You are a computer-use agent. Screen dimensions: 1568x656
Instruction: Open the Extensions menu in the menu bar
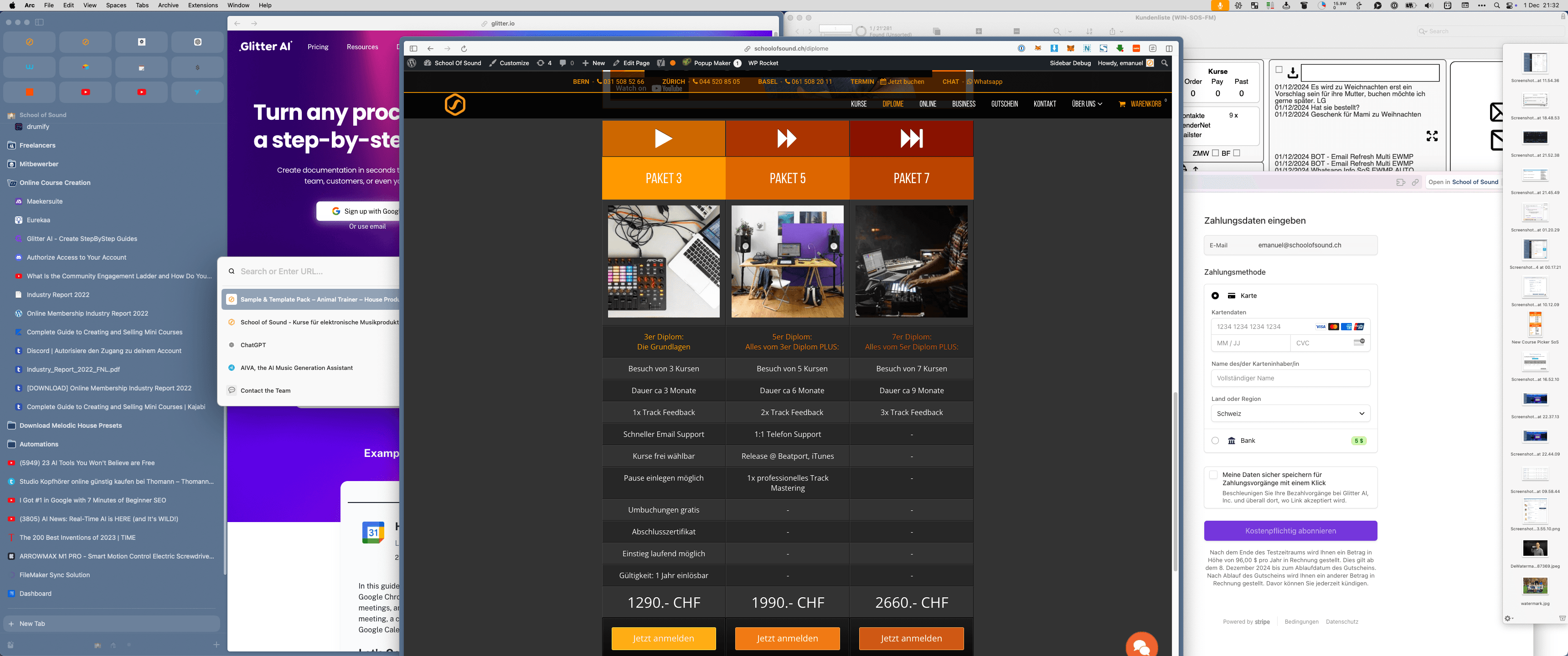coord(203,5)
